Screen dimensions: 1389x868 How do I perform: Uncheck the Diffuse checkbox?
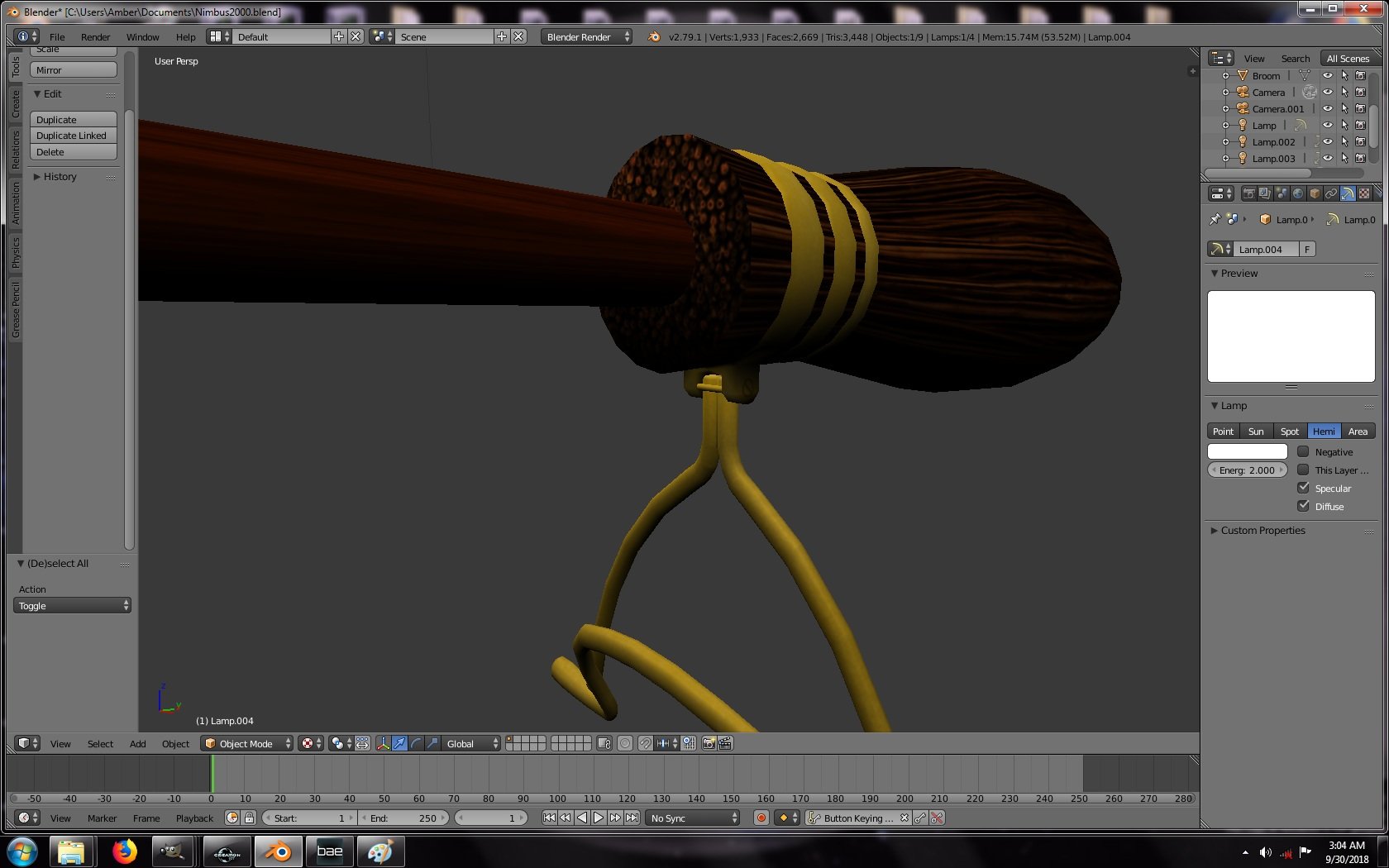click(x=1303, y=506)
